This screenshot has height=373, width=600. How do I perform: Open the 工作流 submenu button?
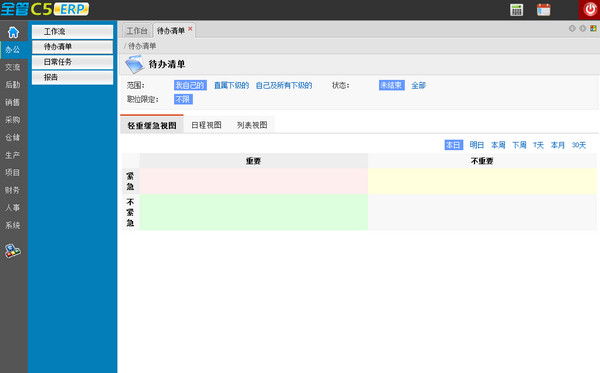pyautogui.click(x=72, y=32)
